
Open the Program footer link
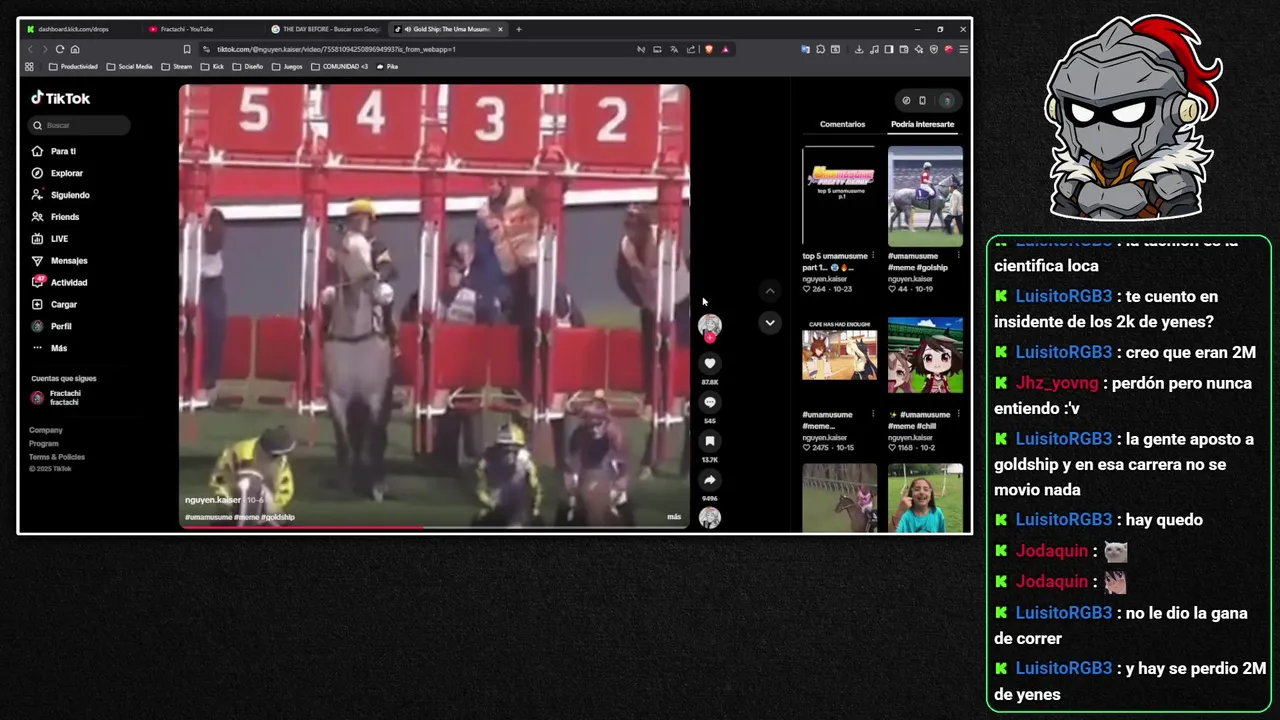coord(44,443)
